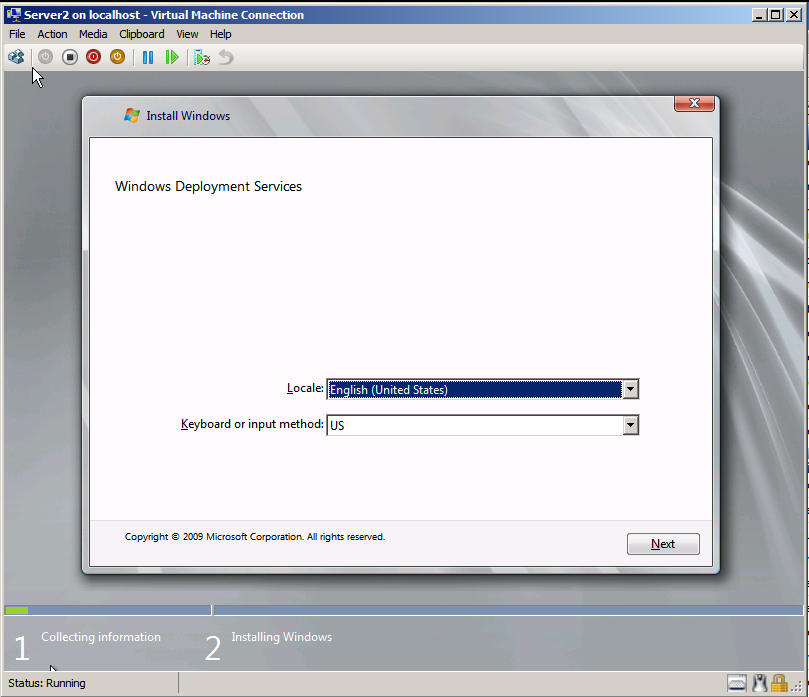Shut down the VM with the red icon
The height and width of the screenshot is (697, 809).
pyautogui.click(x=93, y=57)
